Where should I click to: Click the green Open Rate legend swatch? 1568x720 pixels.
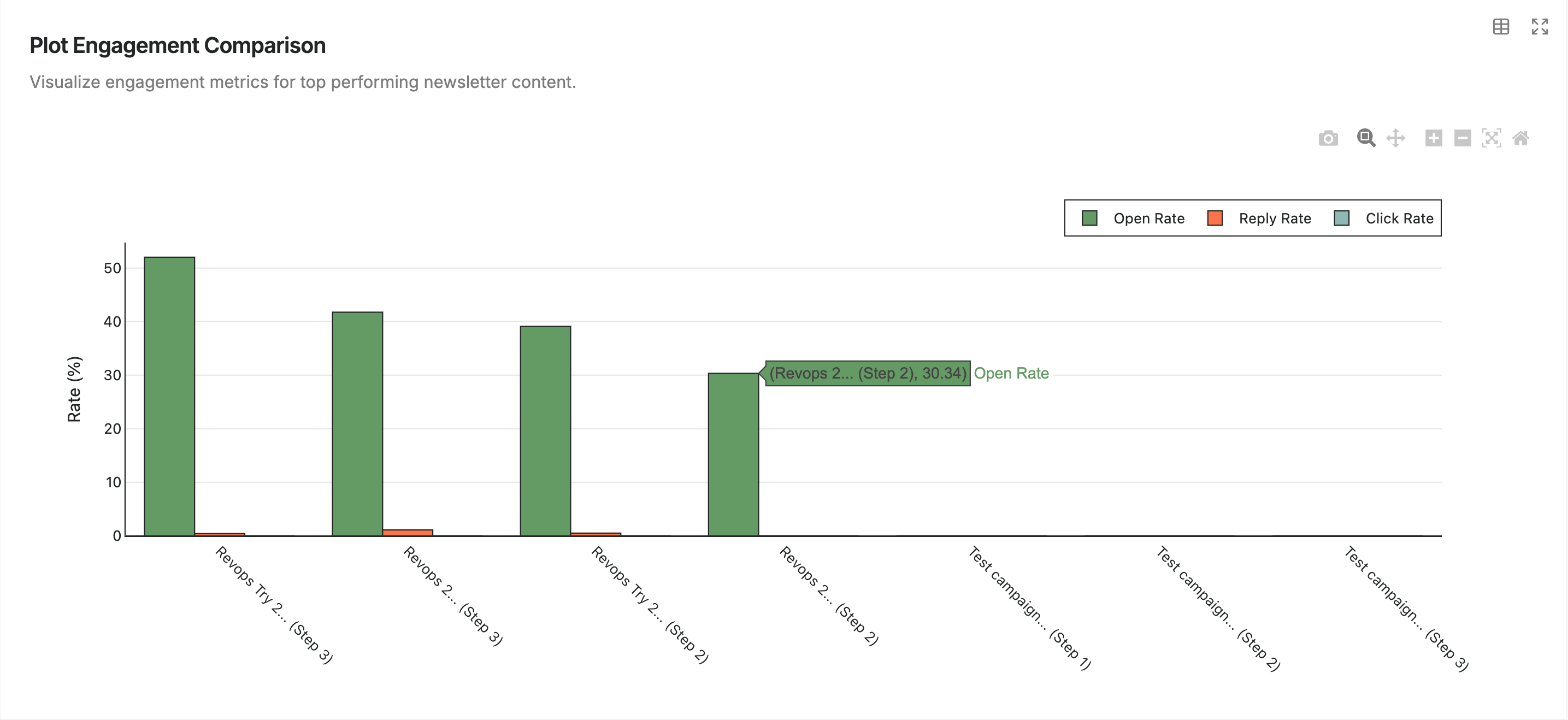1089,219
